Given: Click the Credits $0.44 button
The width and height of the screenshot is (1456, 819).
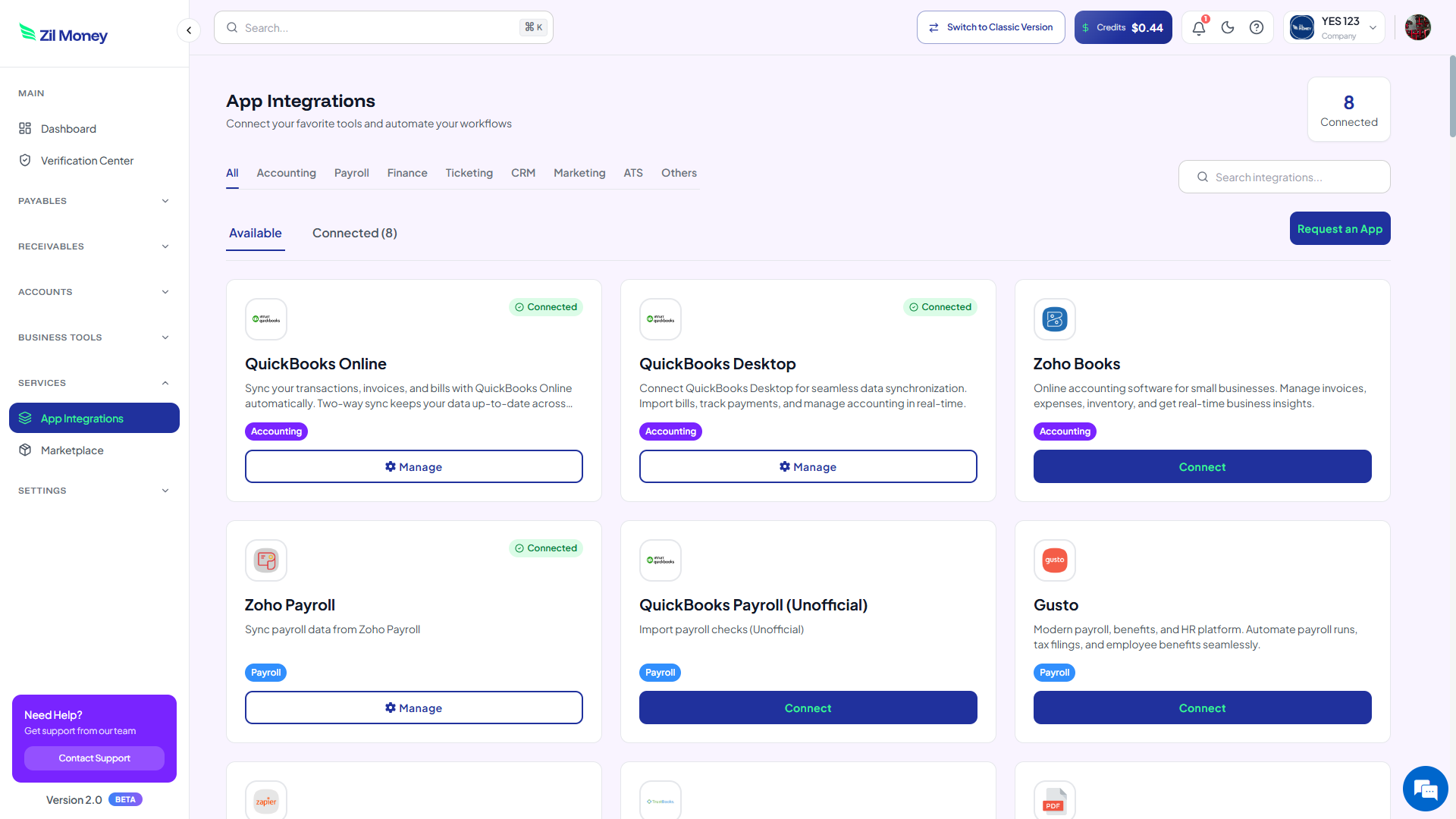Looking at the screenshot, I should tap(1123, 27).
